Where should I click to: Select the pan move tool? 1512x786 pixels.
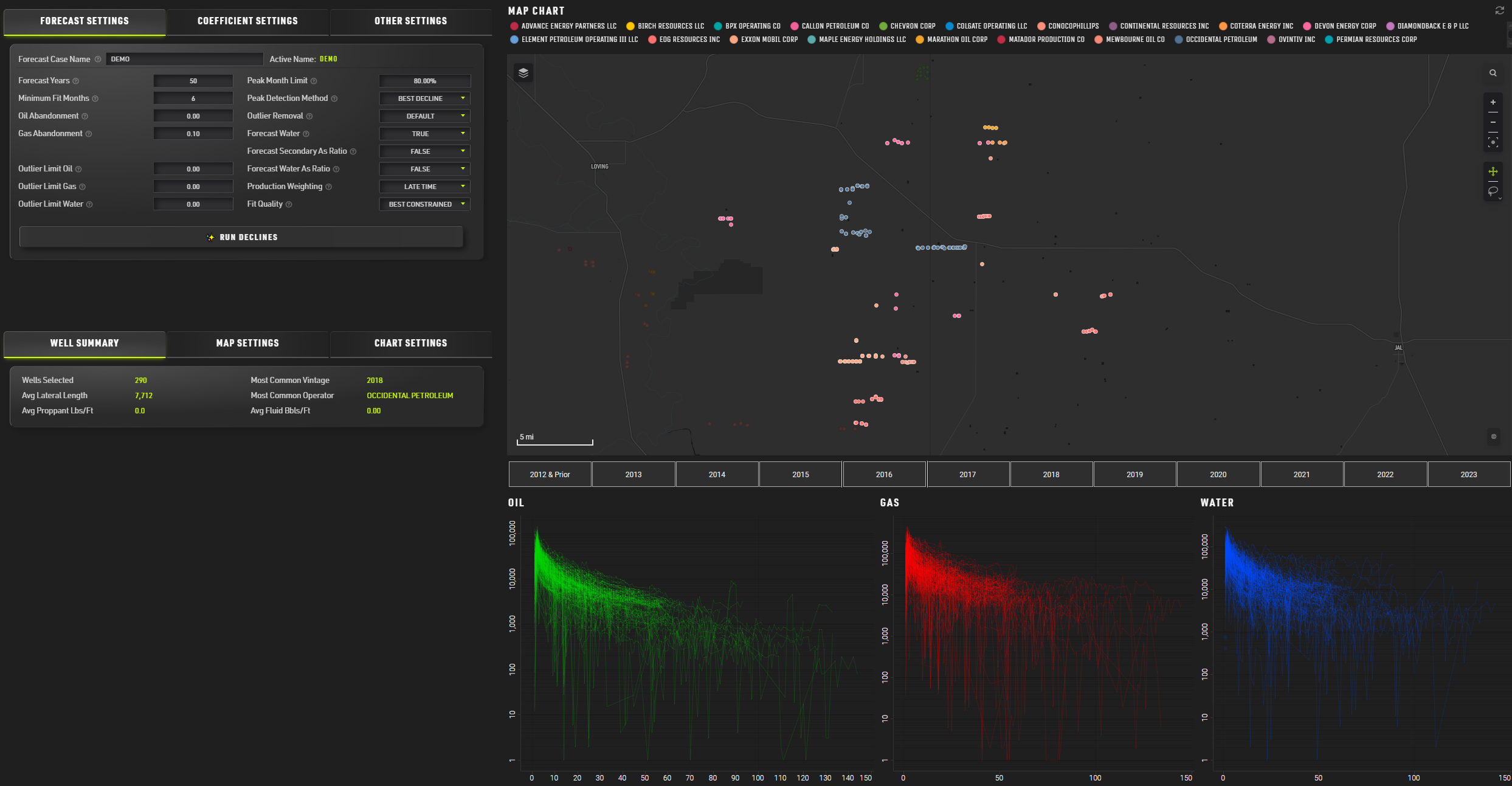click(x=1493, y=171)
